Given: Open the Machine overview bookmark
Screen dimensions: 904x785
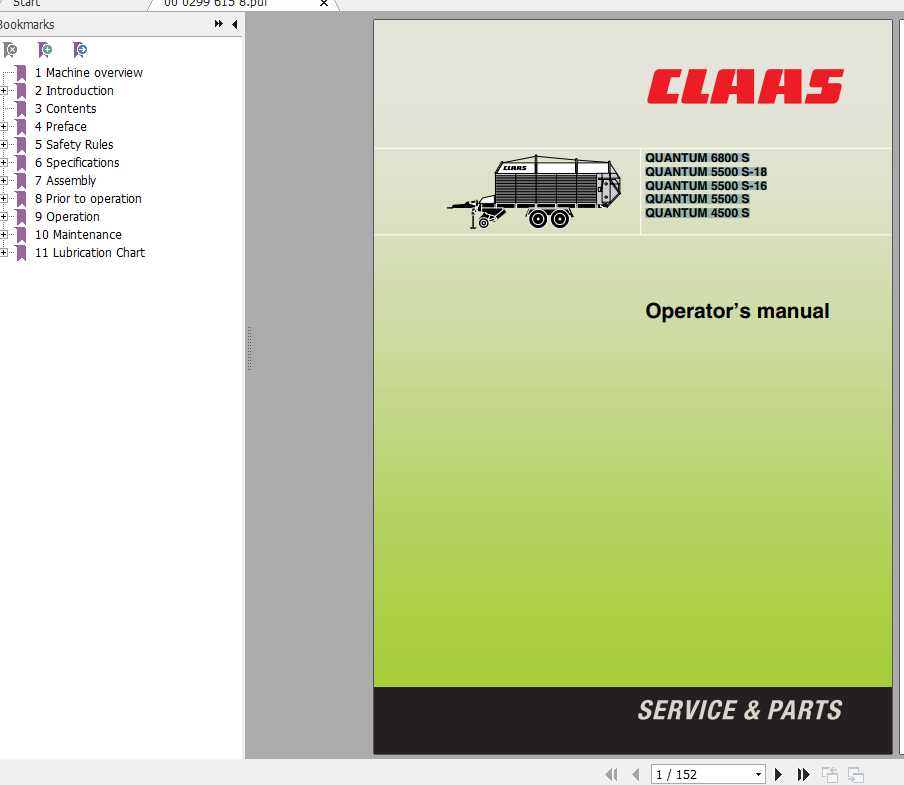Looking at the screenshot, I should click(89, 72).
